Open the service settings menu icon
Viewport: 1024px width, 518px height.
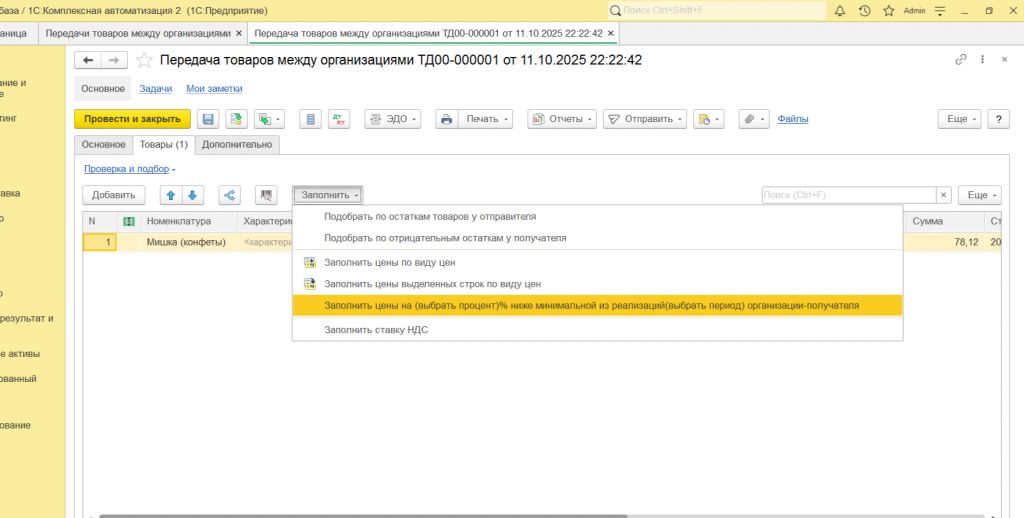(940, 10)
